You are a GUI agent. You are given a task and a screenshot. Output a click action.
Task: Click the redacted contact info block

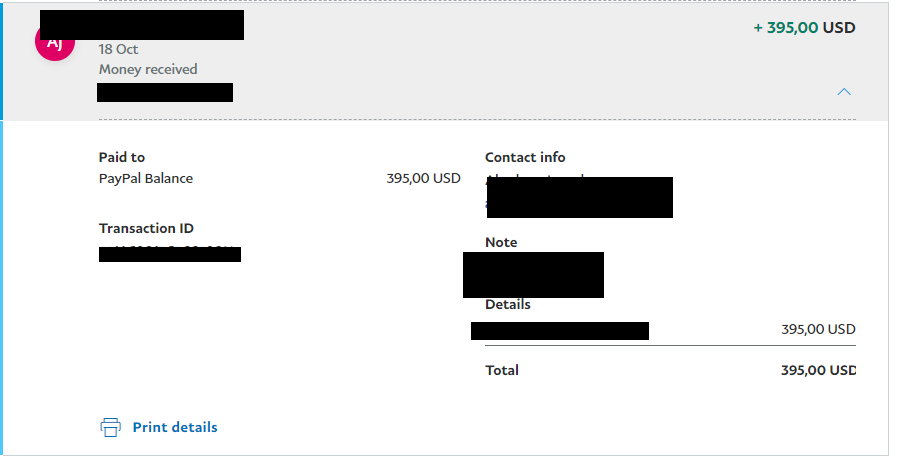point(580,197)
